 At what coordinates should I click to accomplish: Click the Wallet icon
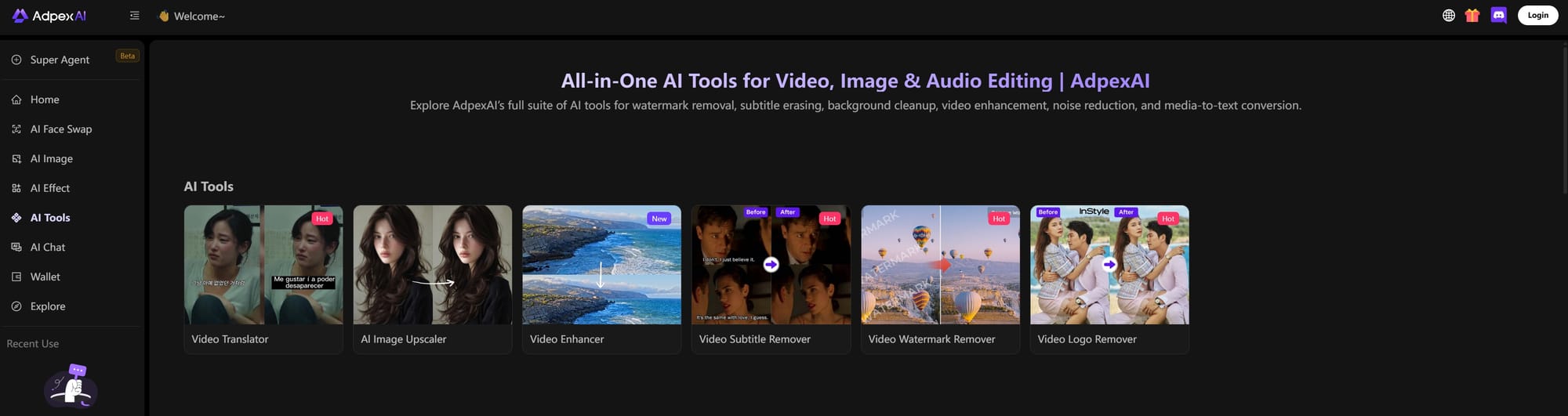(16, 277)
